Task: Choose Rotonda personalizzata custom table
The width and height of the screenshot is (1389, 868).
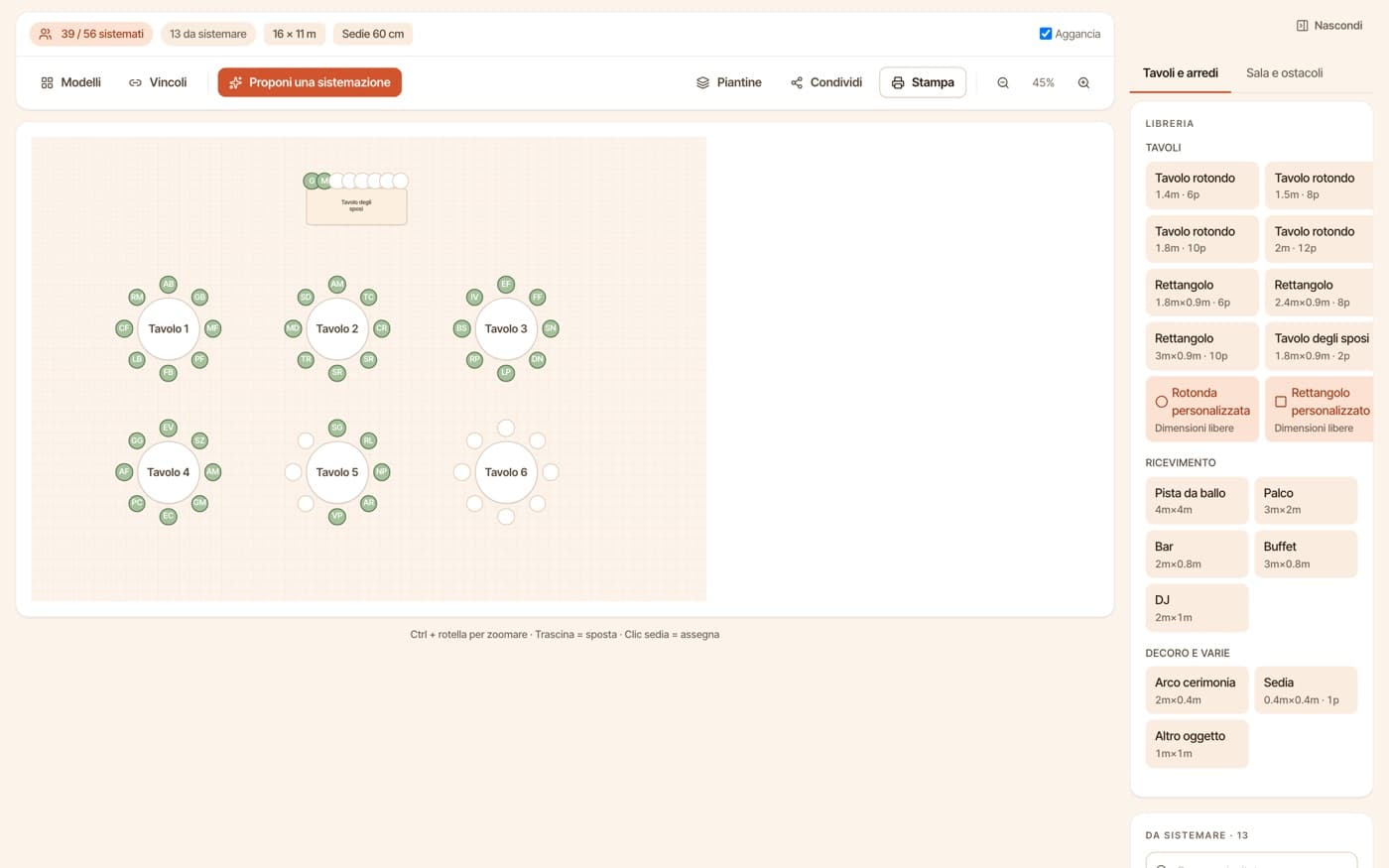Action: (x=1201, y=409)
